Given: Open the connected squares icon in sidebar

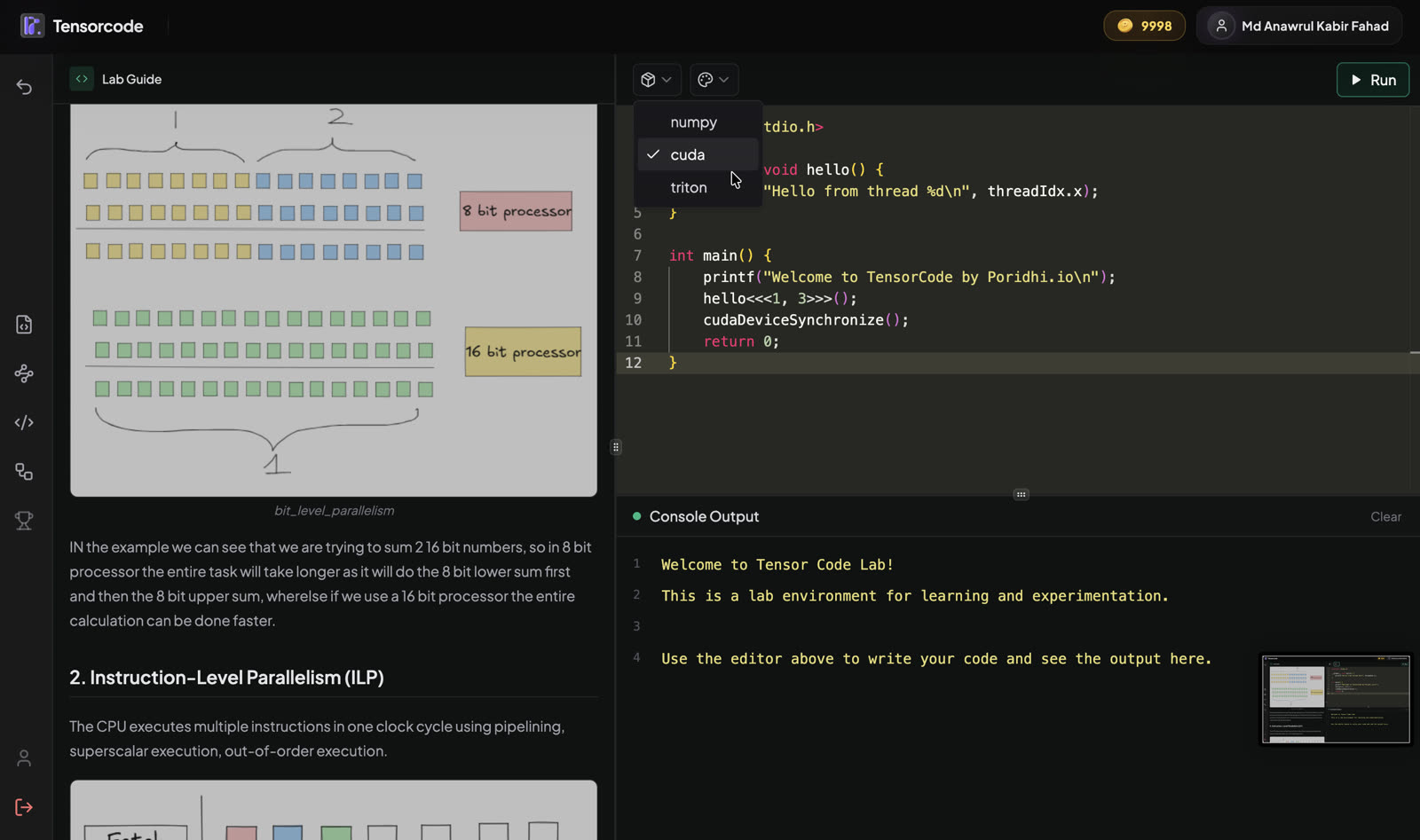Looking at the screenshot, I should (x=24, y=472).
